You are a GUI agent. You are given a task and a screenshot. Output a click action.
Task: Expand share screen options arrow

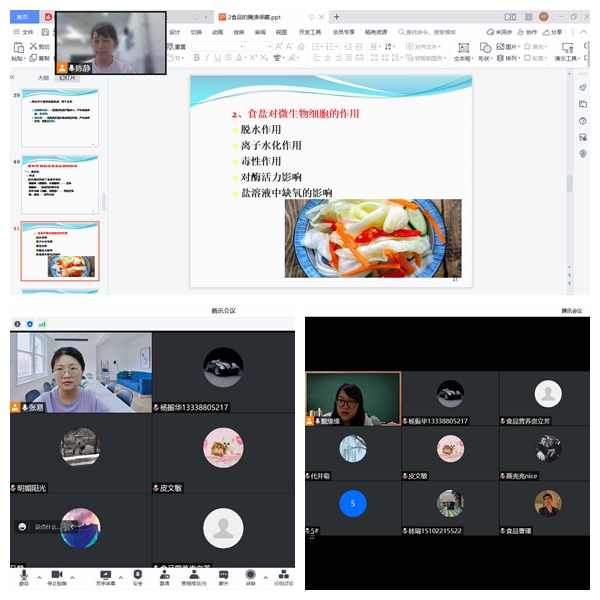pyautogui.click(x=121, y=576)
